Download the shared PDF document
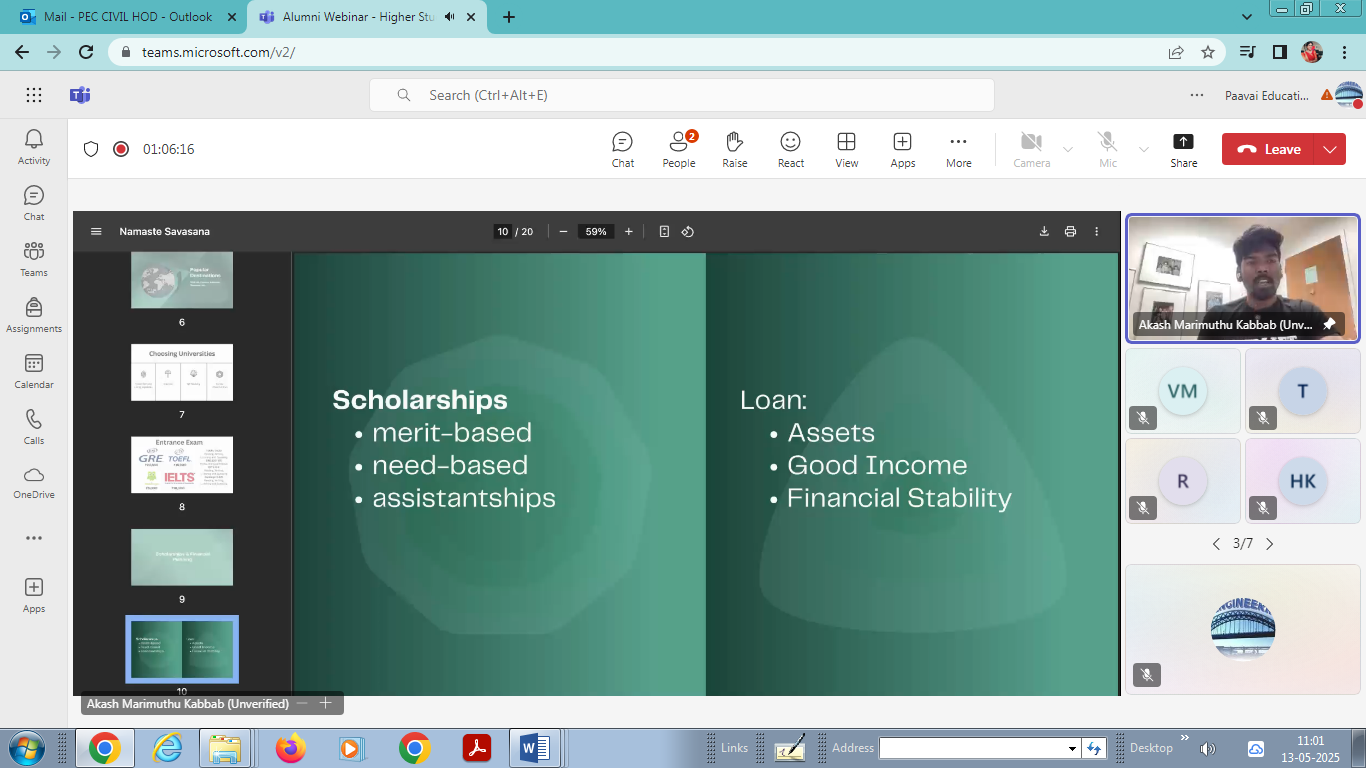The image size is (1366, 768). (x=1044, y=231)
